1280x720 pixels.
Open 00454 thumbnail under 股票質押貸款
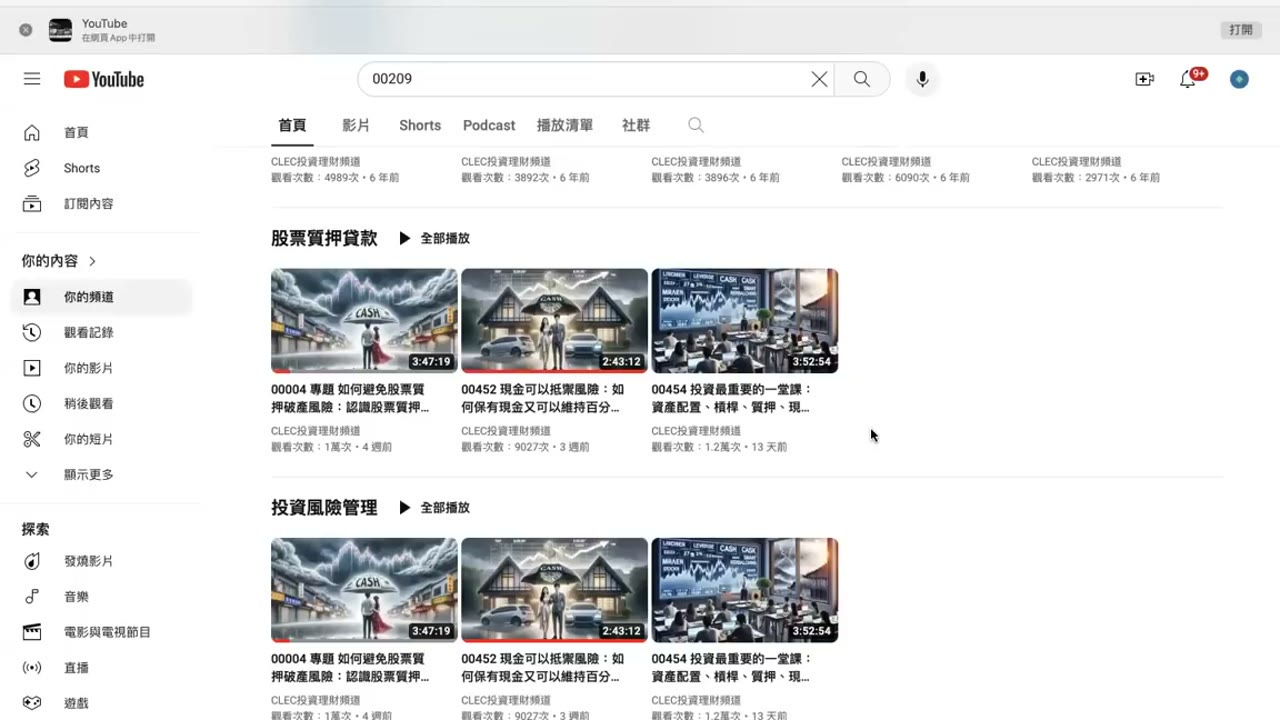(x=745, y=321)
